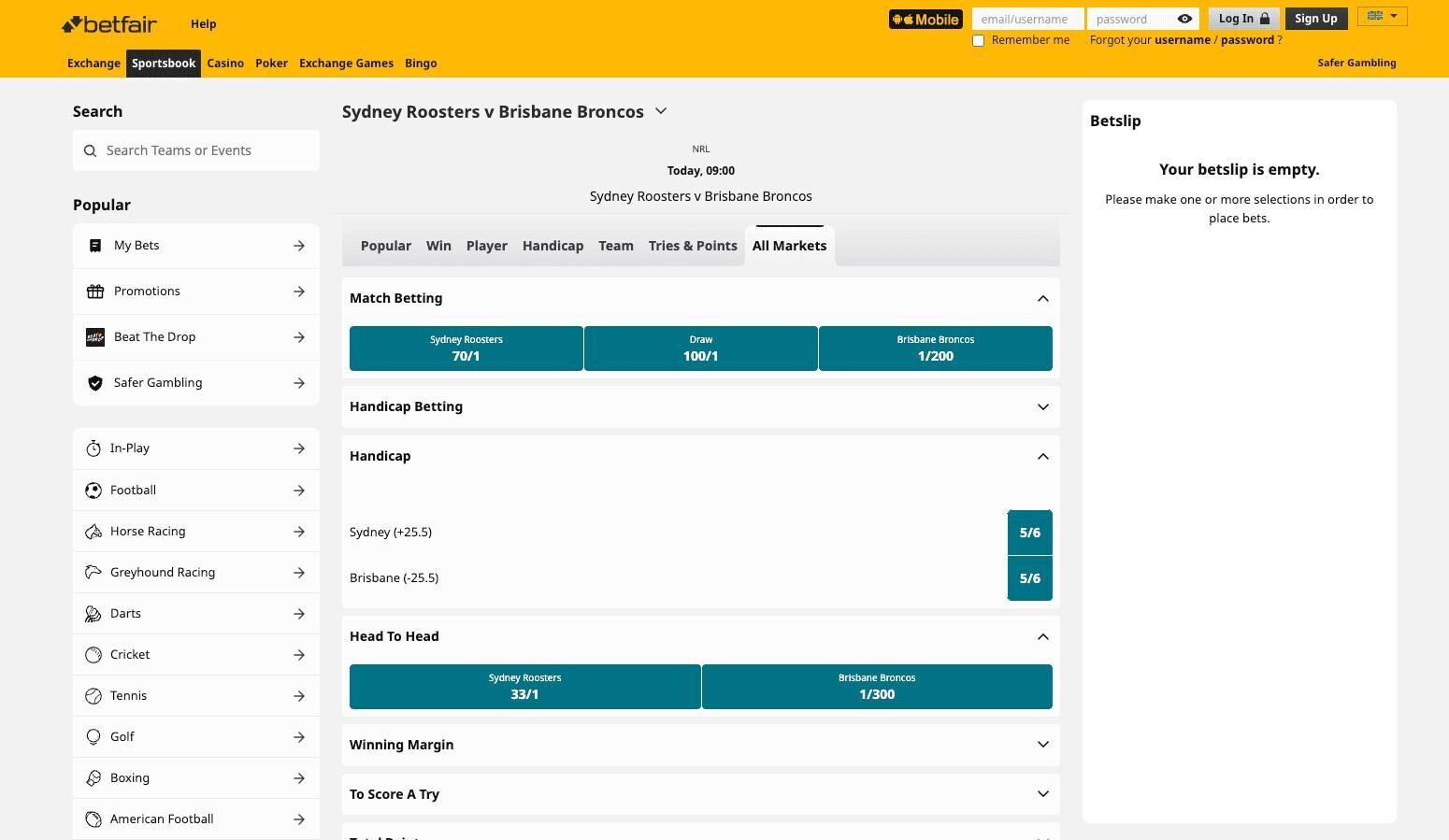Click the Promotions gift icon
Viewport: 1449px width, 840px height.
click(x=94, y=292)
